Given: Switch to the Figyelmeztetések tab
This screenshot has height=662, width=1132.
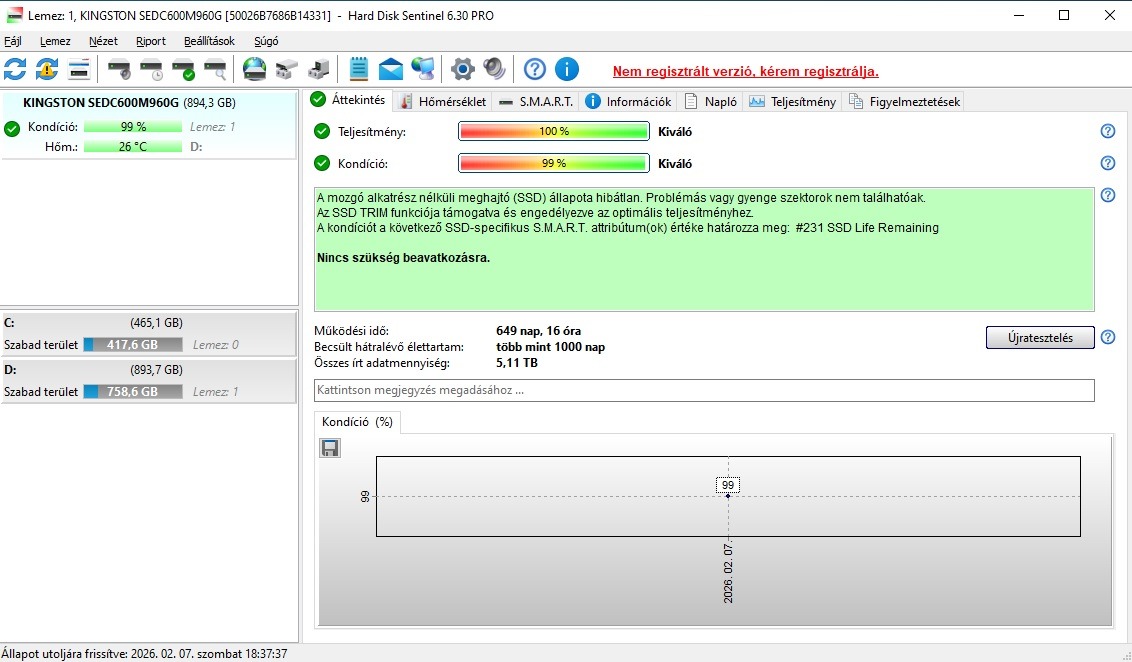Looking at the screenshot, I should tap(905, 102).
